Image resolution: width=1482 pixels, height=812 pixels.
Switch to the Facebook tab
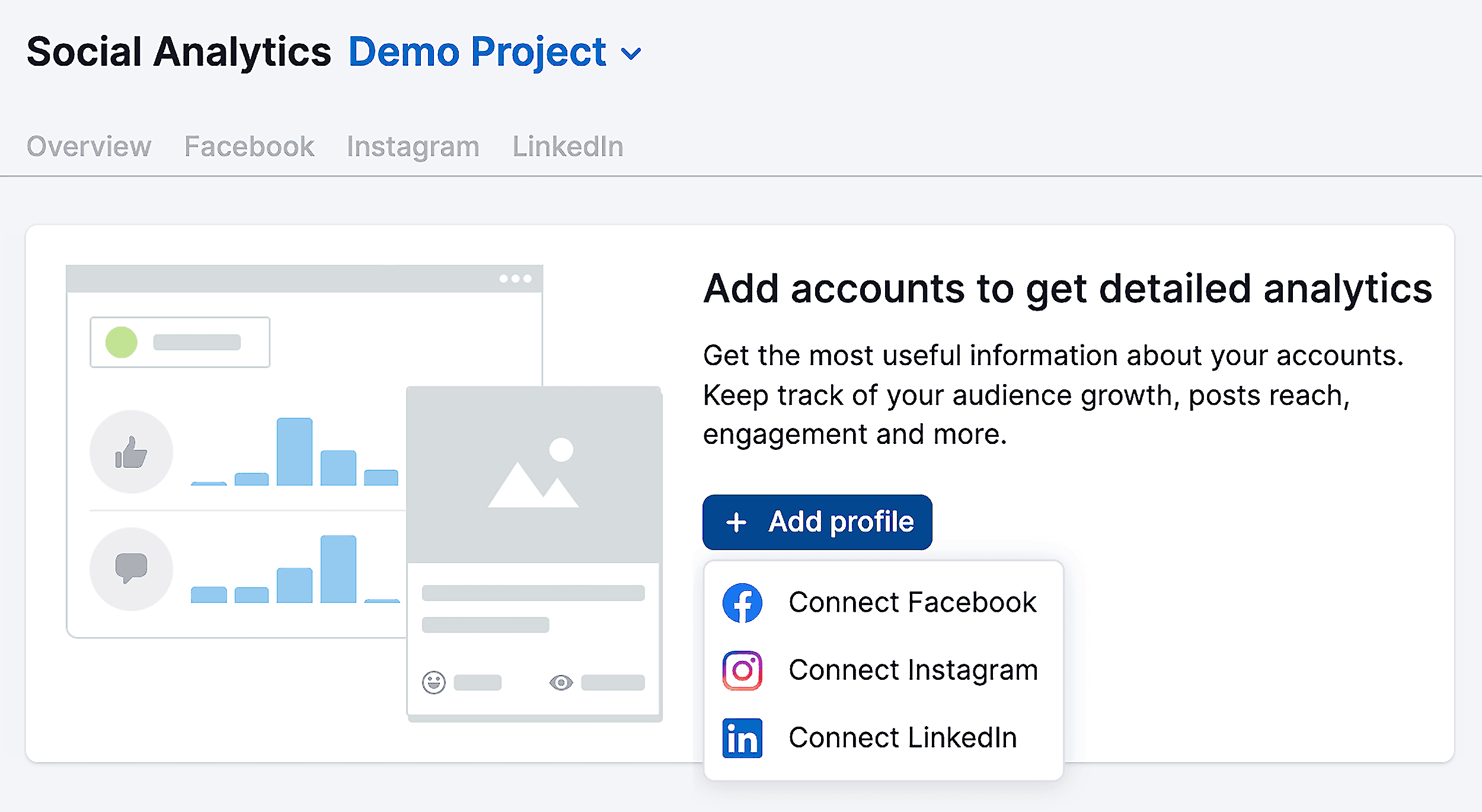click(249, 146)
